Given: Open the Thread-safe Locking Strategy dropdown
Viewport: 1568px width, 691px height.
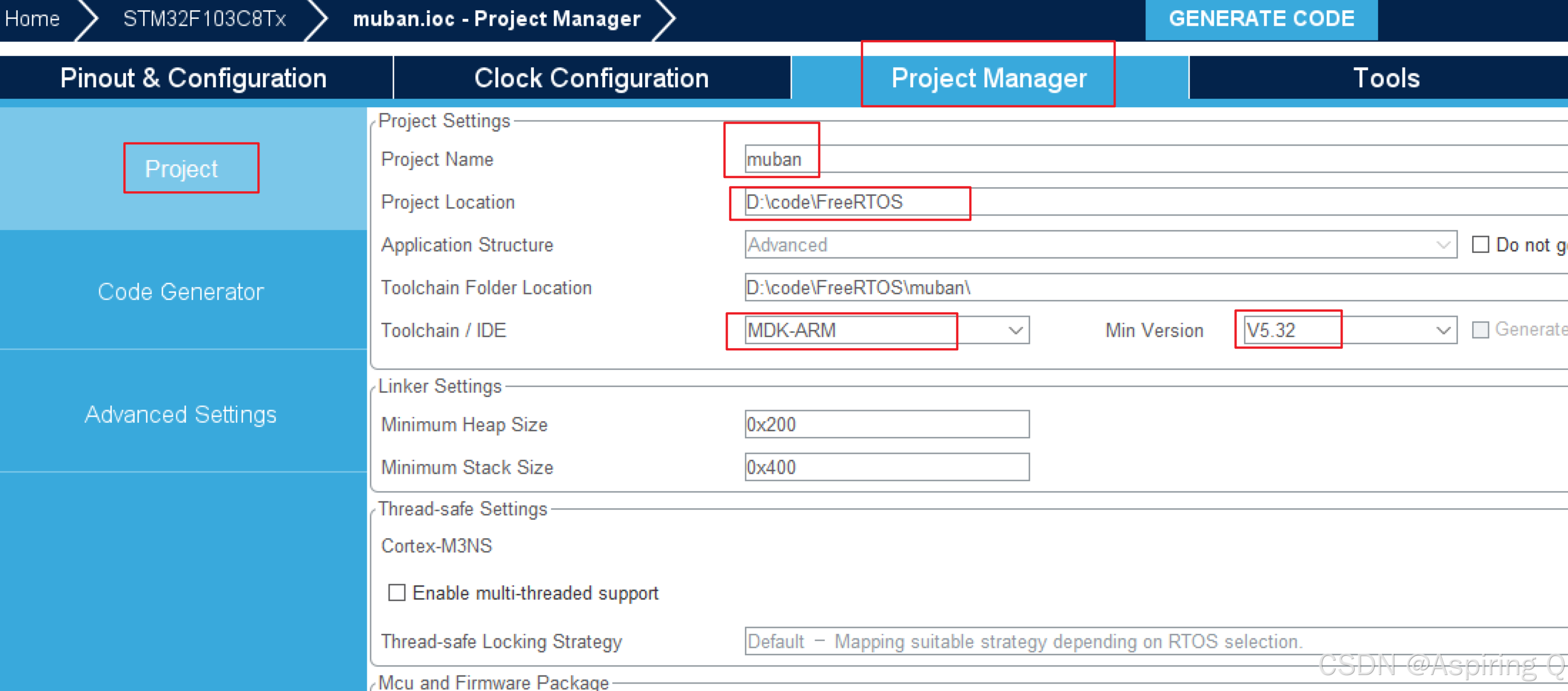Looking at the screenshot, I should 1156,641.
